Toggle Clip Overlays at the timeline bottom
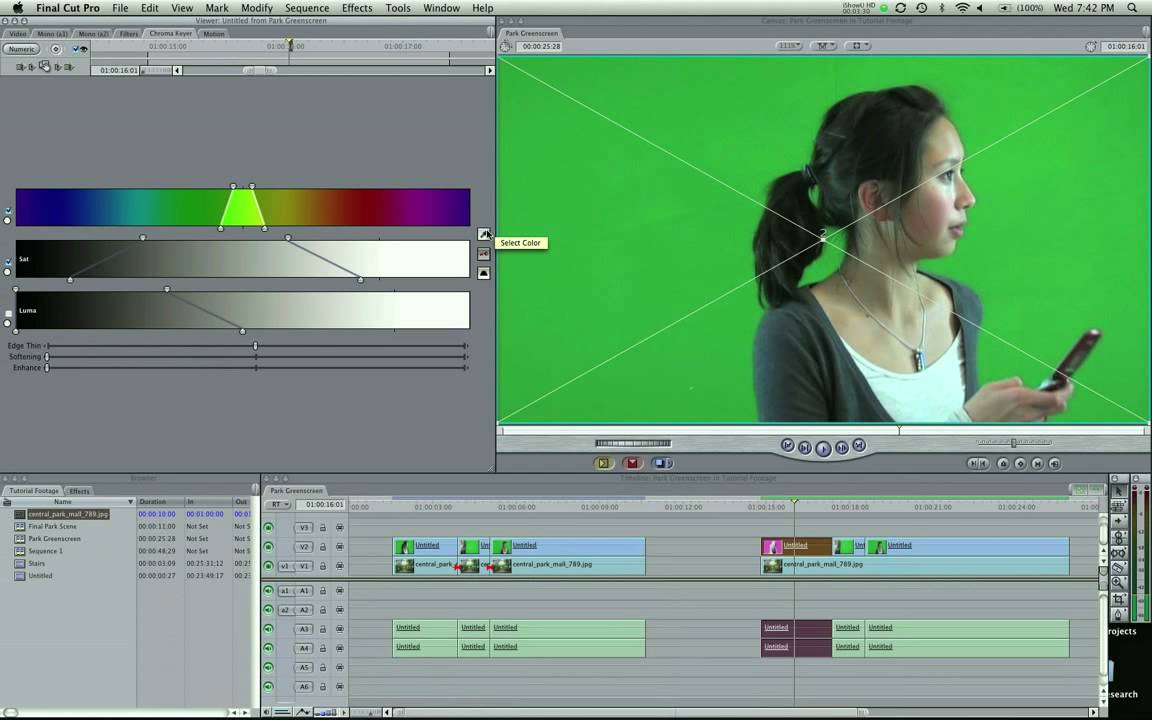Screen dimensions: 1152x720 pyautogui.click(x=303, y=712)
